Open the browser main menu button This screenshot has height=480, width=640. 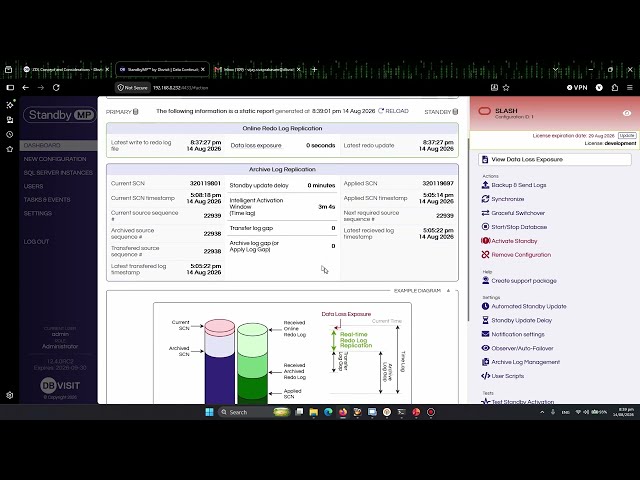(x=630, y=87)
